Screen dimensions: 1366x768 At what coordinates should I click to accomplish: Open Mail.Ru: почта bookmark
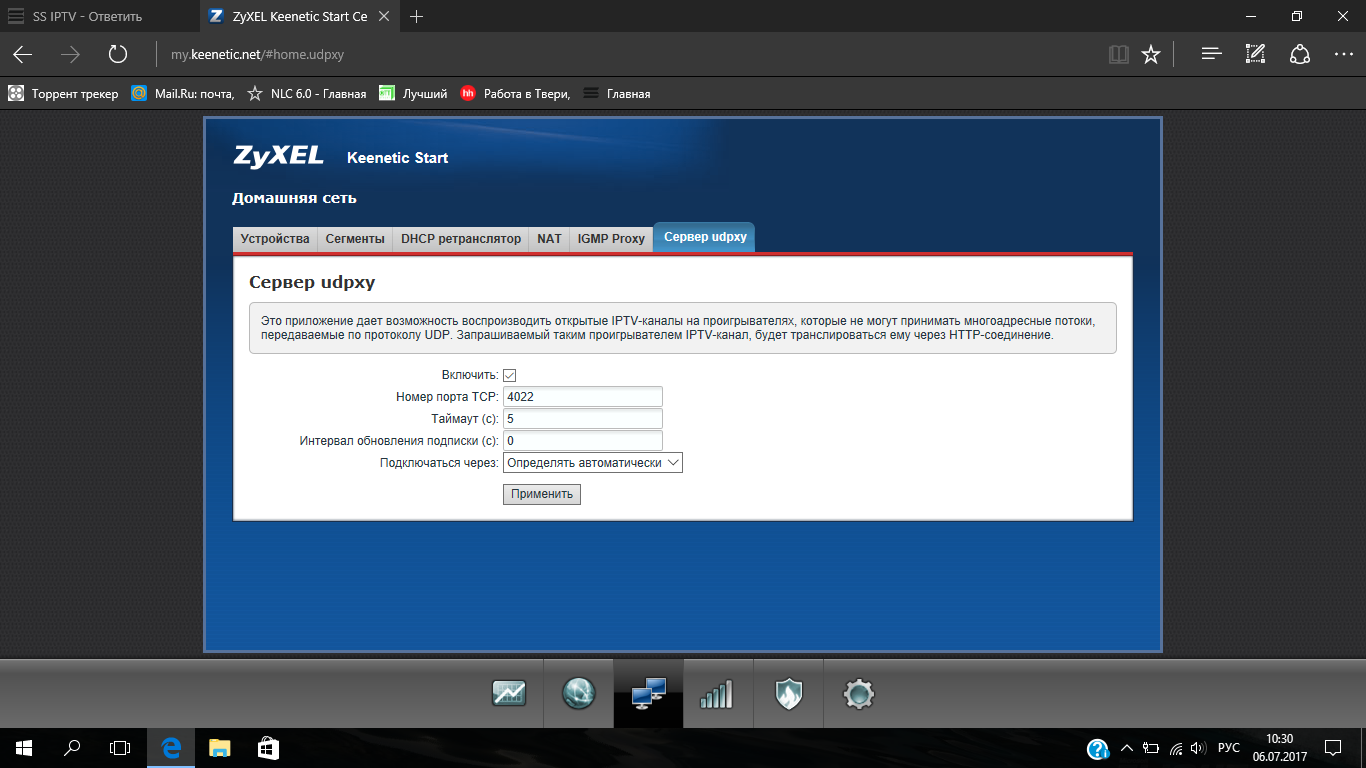coord(183,94)
